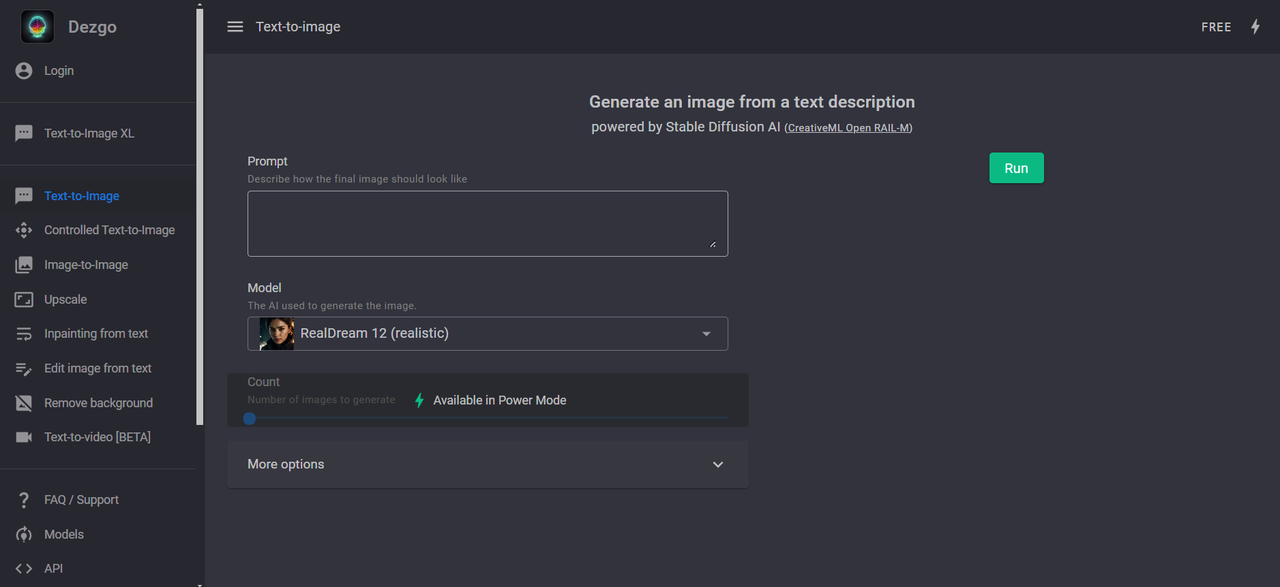This screenshot has height=587, width=1280.
Task: Click the FREE label in header
Action: click(1216, 27)
